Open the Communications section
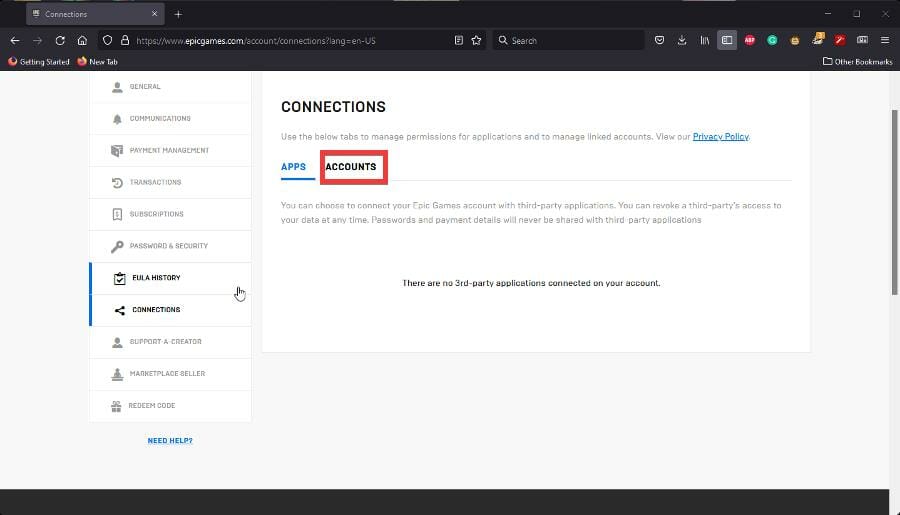Image resolution: width=900 pixels, height=515 pixels. (170, 119)
